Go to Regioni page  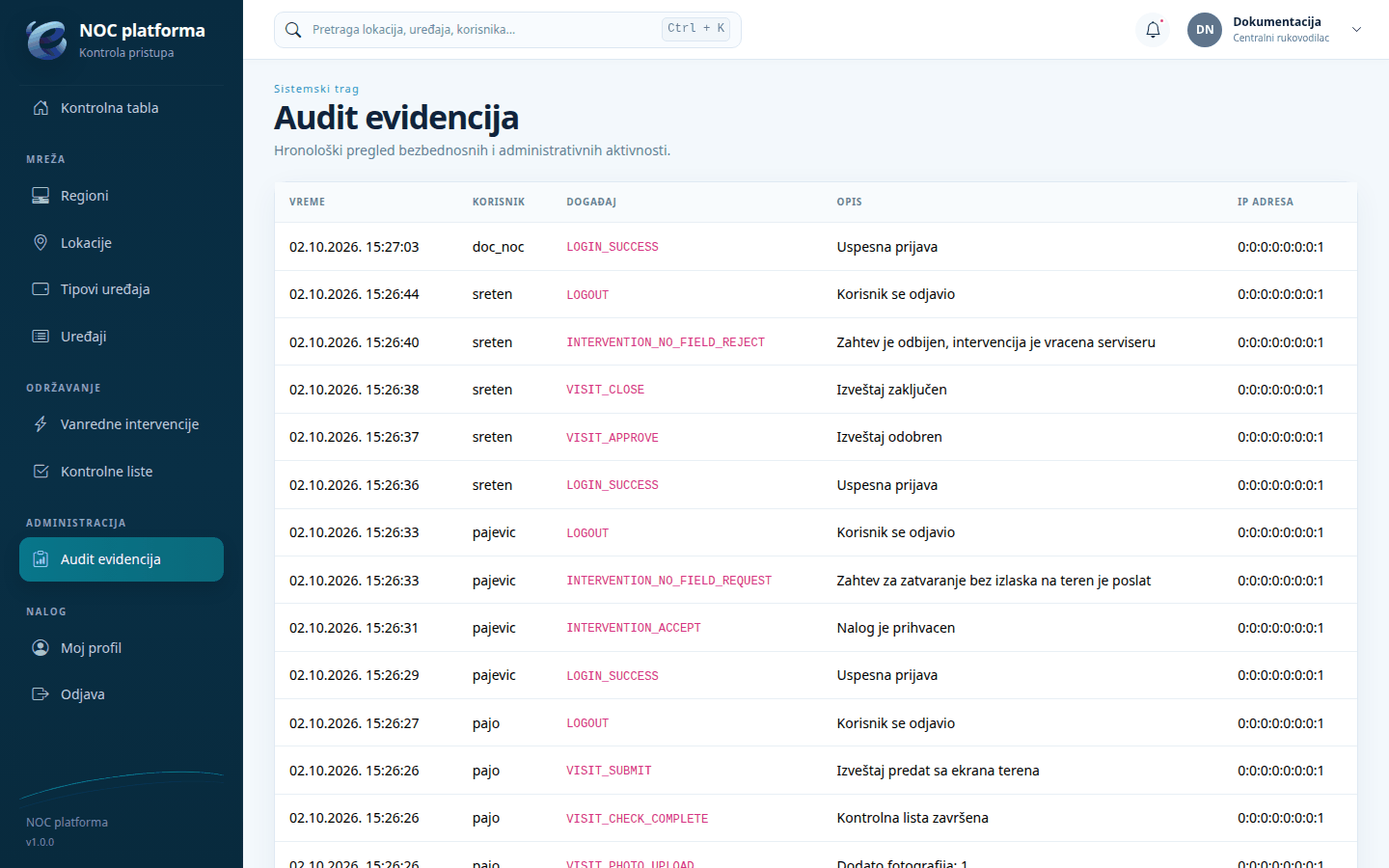tap(122, 196)
